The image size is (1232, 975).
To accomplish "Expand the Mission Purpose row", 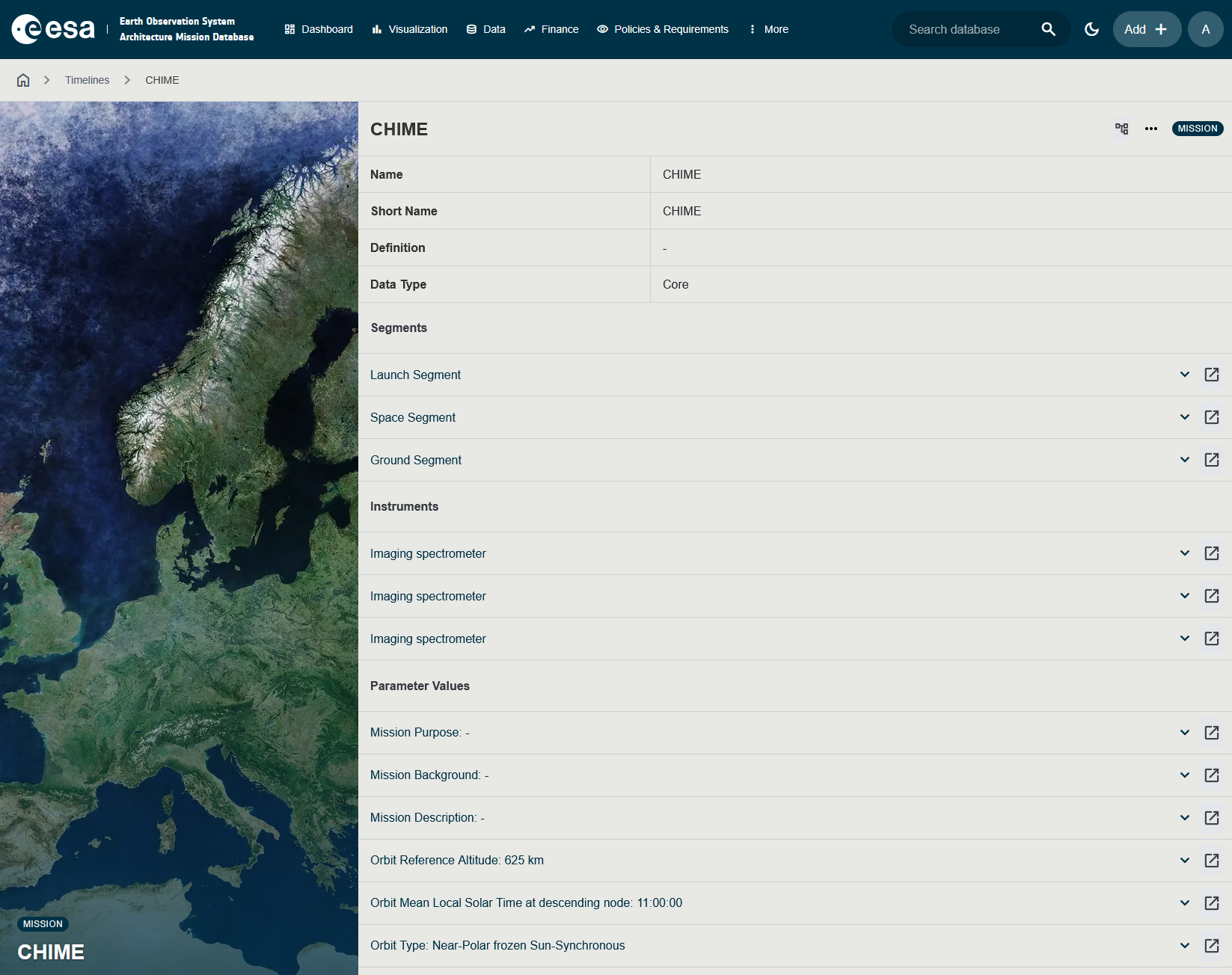I will tap(1185, 733).
